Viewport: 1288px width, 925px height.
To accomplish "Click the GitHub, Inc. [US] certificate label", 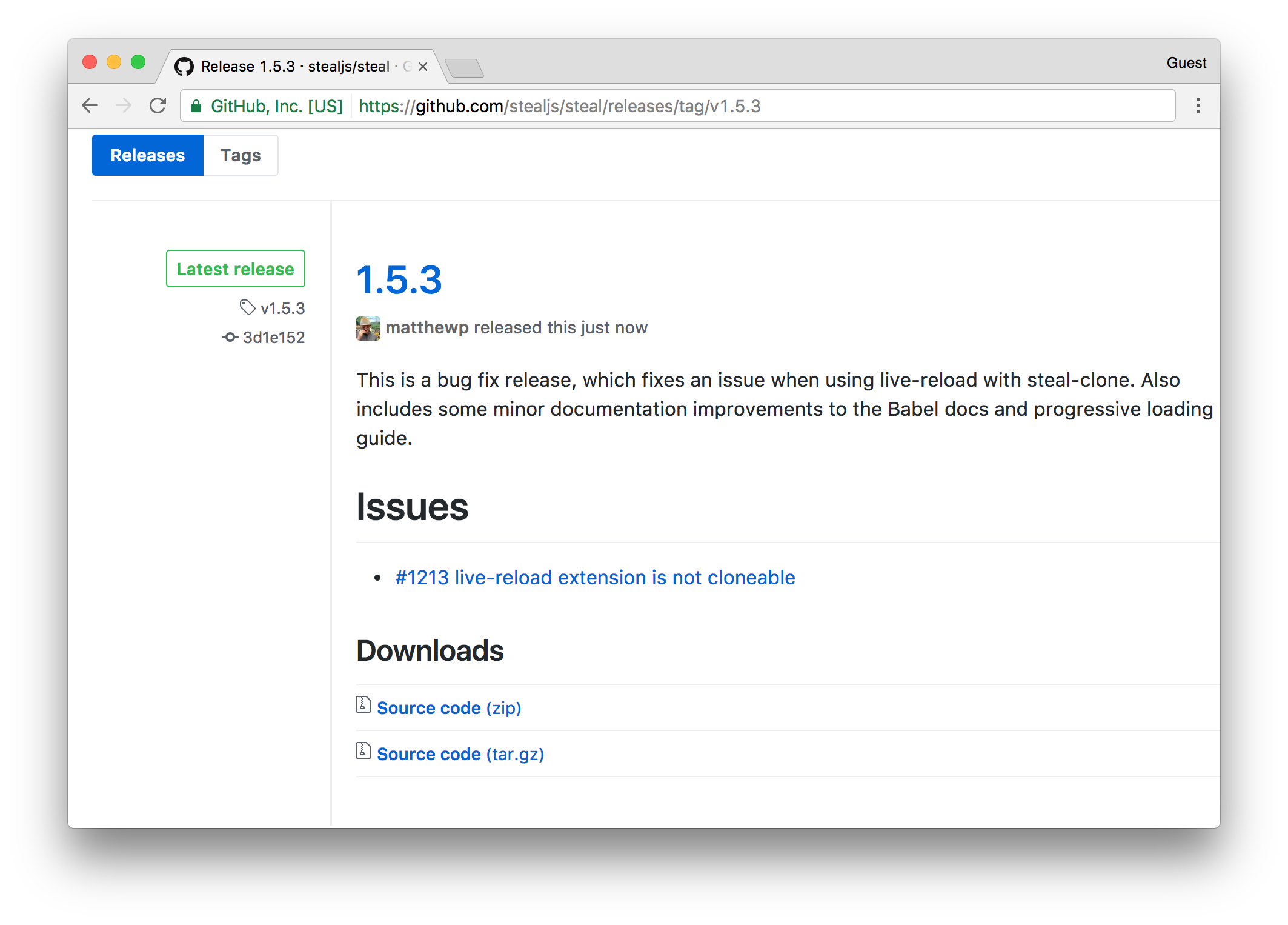I will (x=277, y=106).
